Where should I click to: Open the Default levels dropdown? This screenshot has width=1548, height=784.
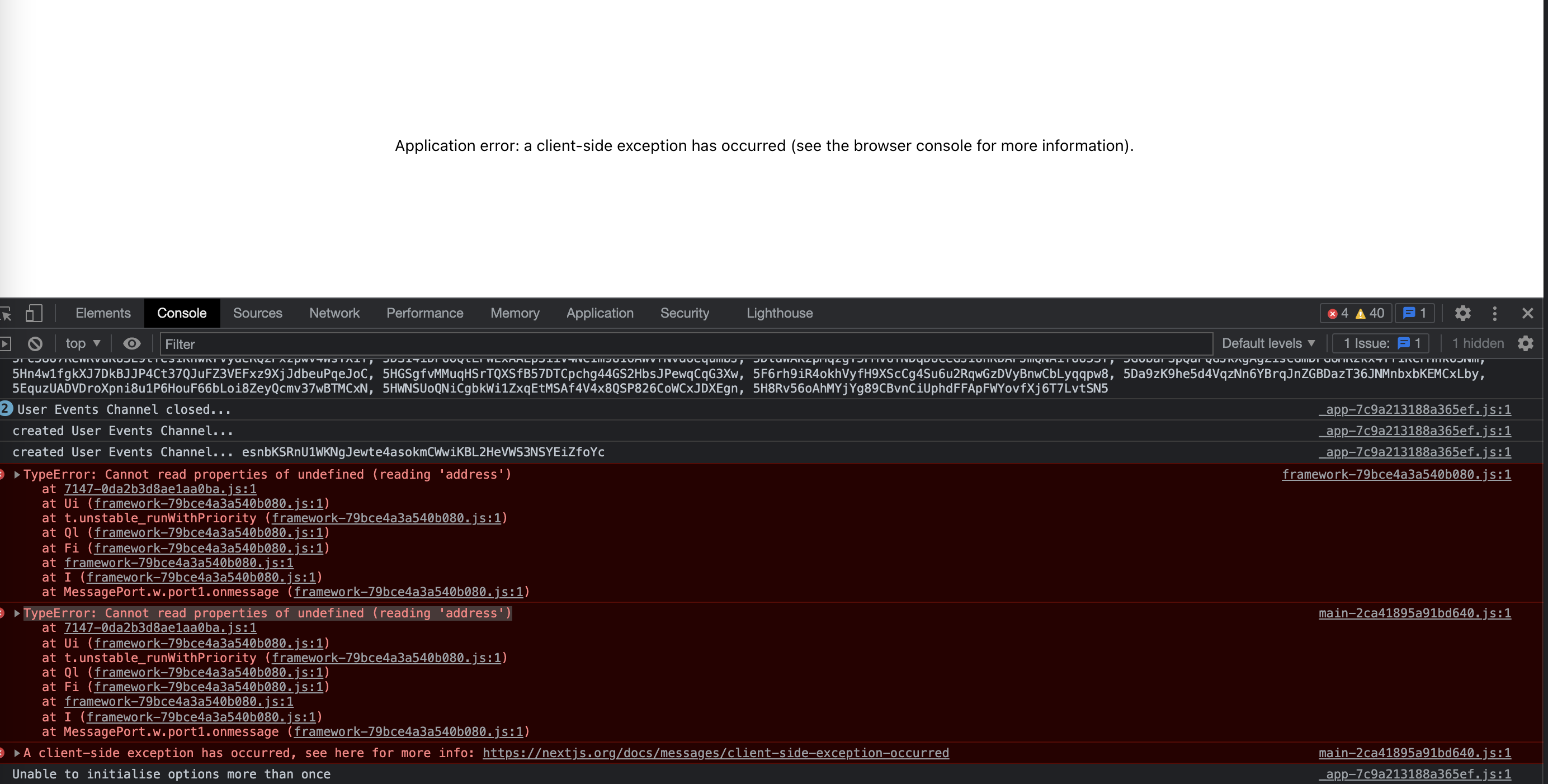(x=1268, y=343)
